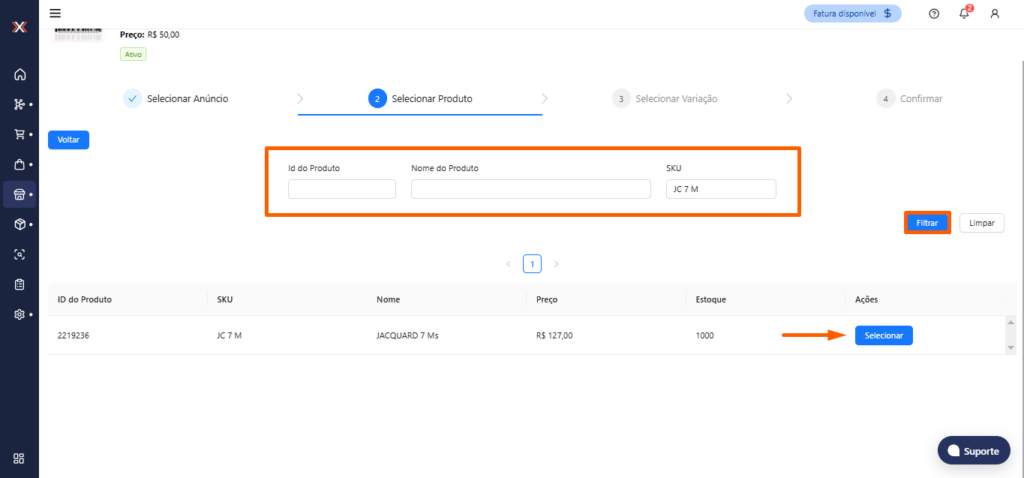Open the hamburger menu at top left
Image resolution: width=1024 pixels, height=478 pixels.
55,13
